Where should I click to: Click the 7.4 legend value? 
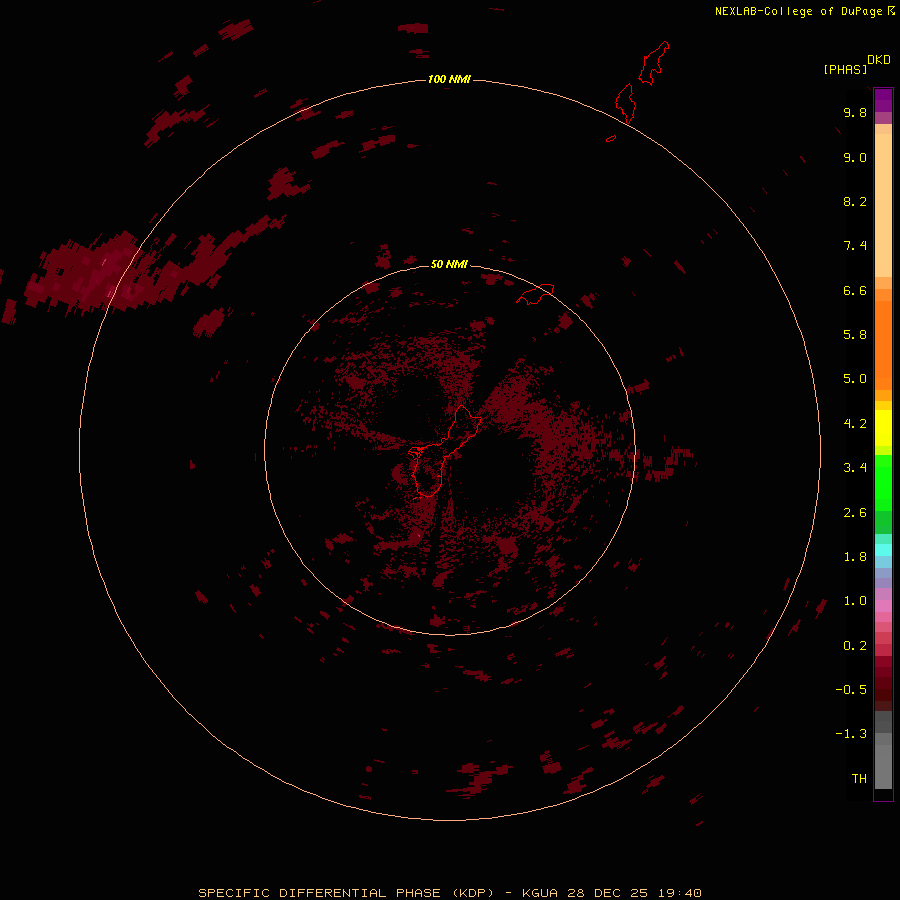855,246
